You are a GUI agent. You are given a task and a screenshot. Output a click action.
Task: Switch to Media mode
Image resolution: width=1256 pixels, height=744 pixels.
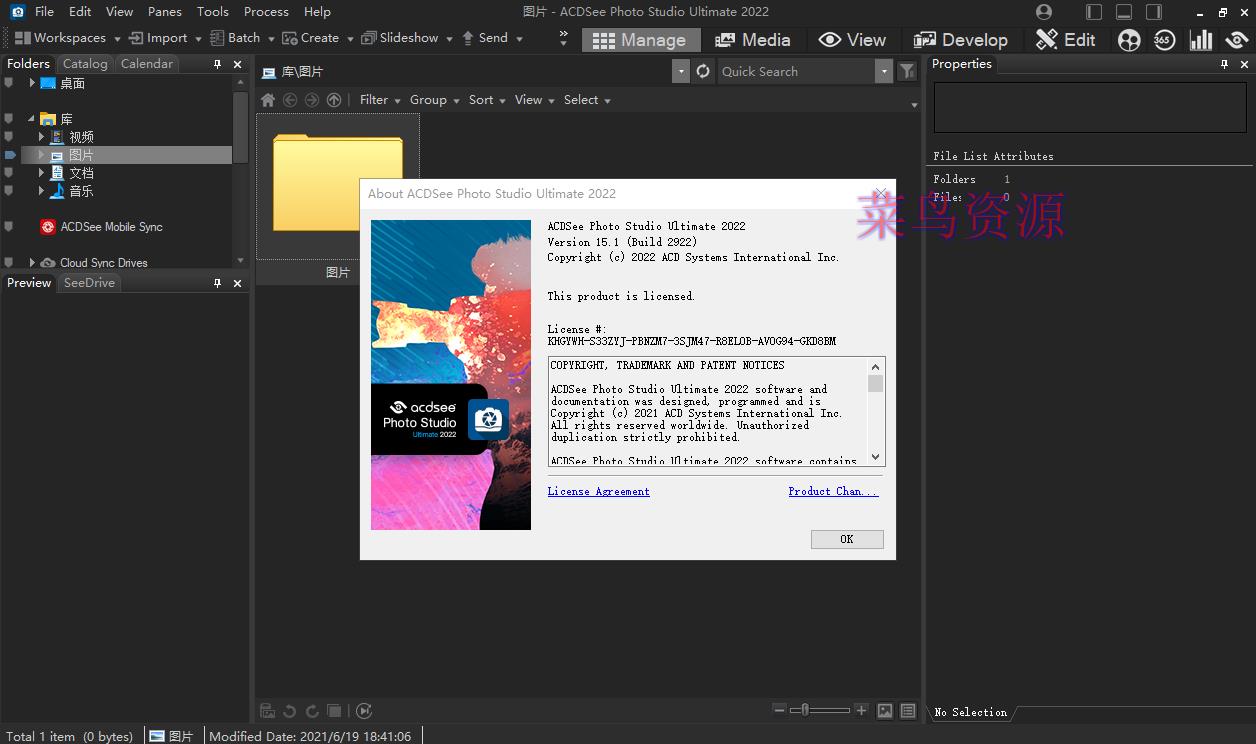754,40
